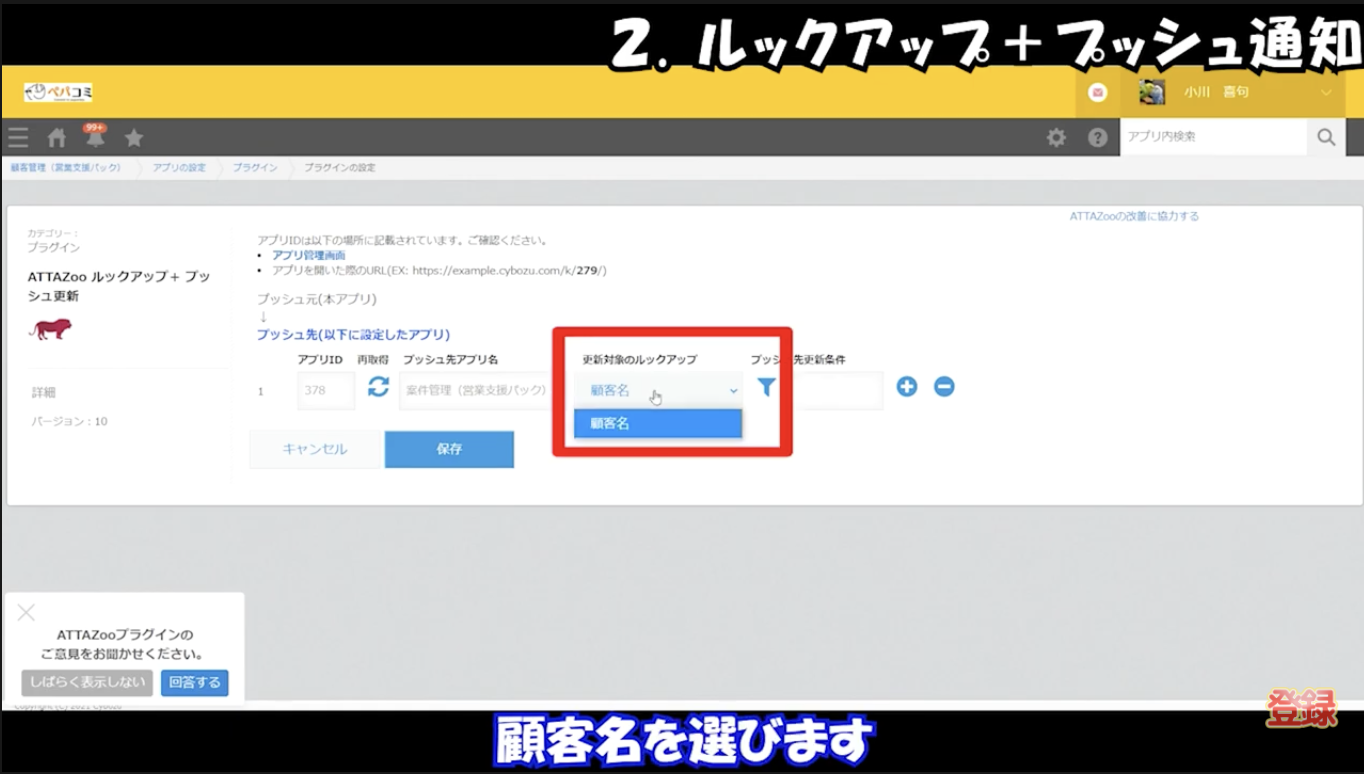The image size is (1364, 774).
Task: Open the favorites star icon
Action: point(133,137)
